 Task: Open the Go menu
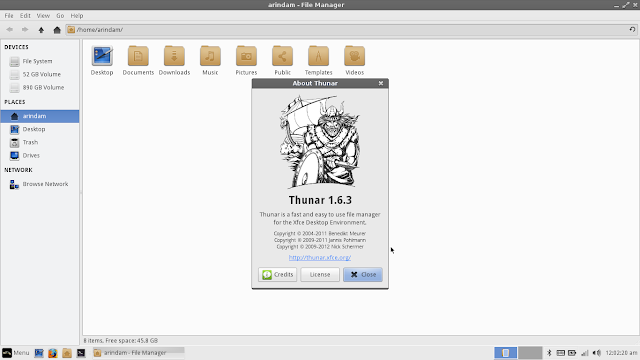pyautogui.click(x=60, y=16)
